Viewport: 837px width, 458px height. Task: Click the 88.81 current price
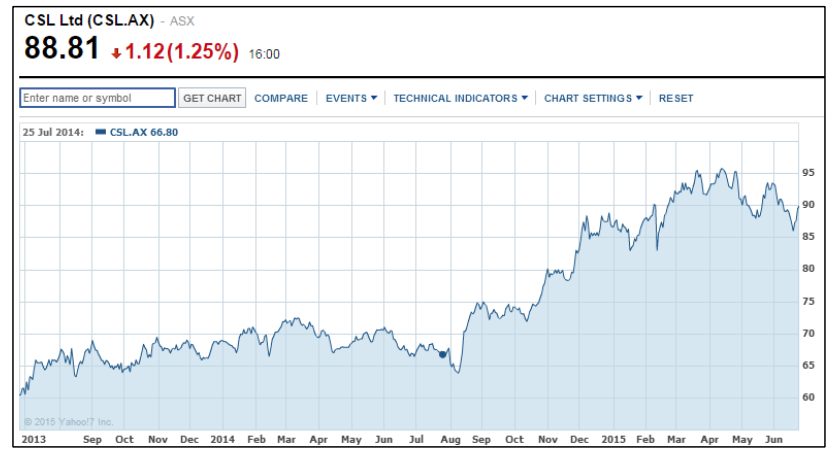(x=62, y=48)
